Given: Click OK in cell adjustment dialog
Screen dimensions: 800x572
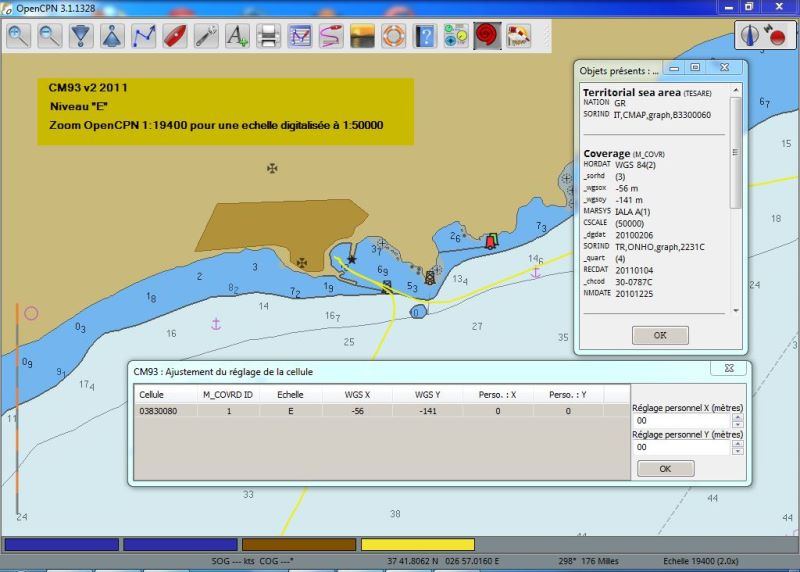Looking at the screenshot, I should 665,468.
